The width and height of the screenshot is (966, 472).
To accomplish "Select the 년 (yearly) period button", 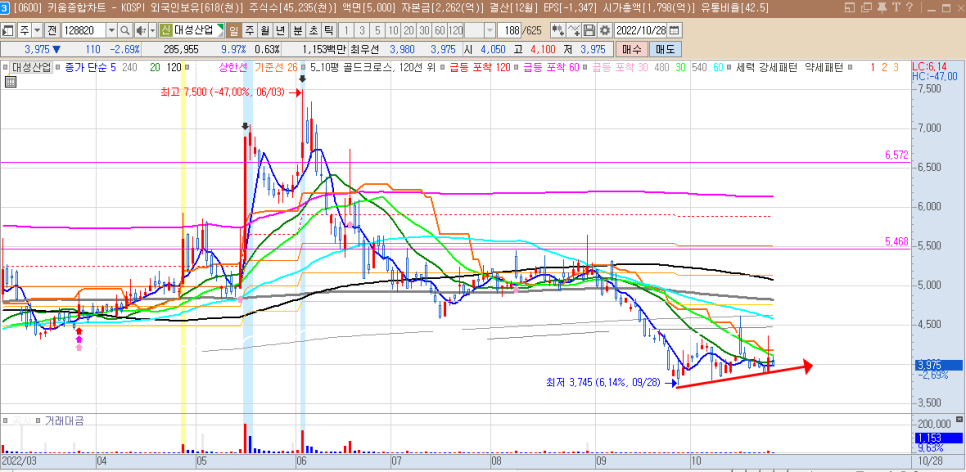I will 280,30.
